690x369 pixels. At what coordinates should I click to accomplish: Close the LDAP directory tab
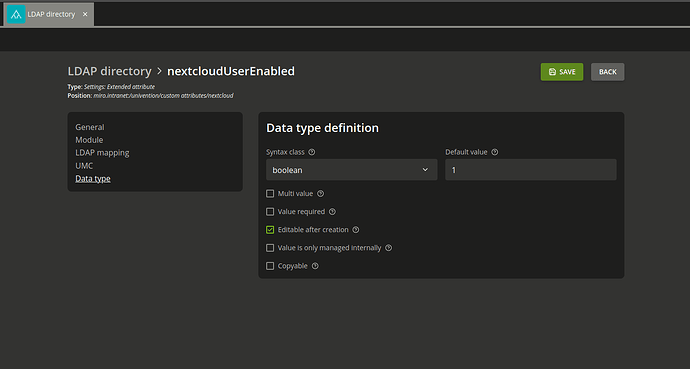tap(85, 15)
